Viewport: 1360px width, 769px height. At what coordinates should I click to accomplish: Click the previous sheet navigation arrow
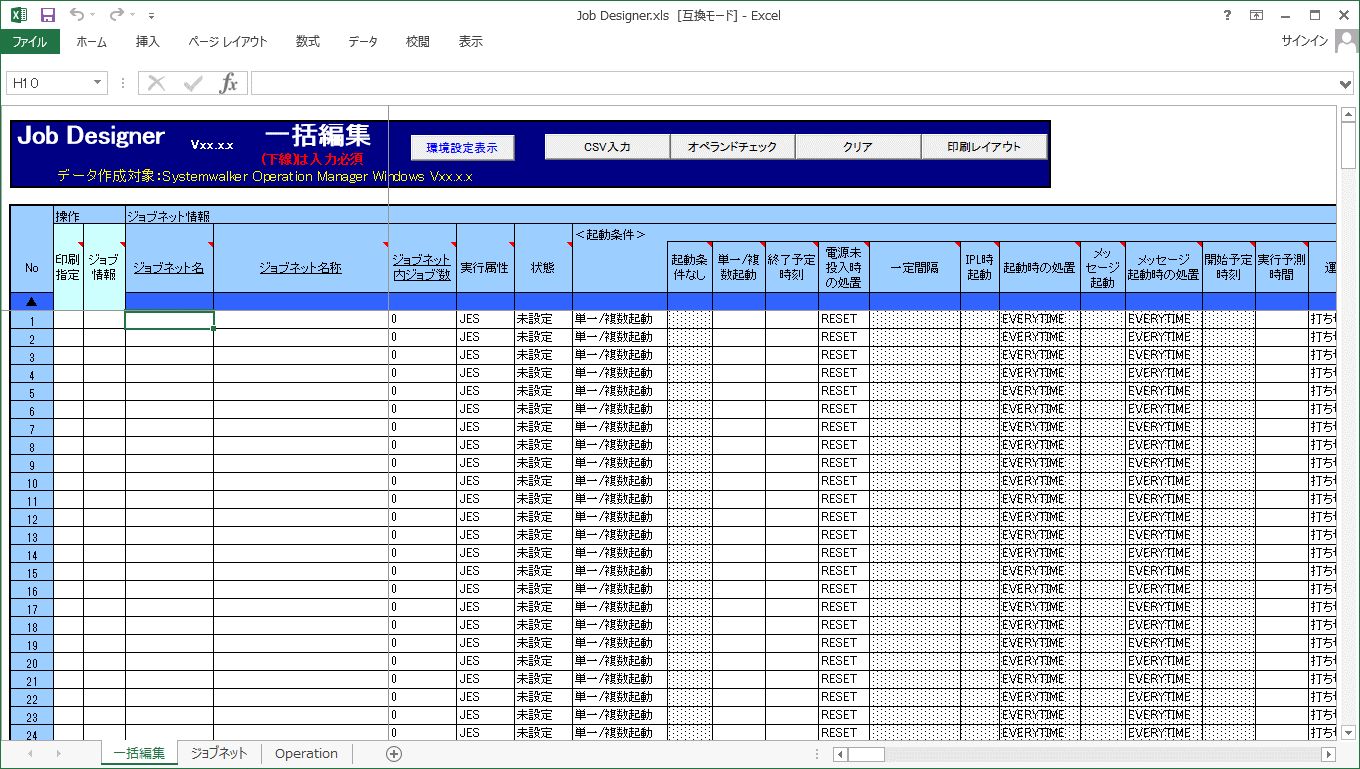click(x=30, y=754)
